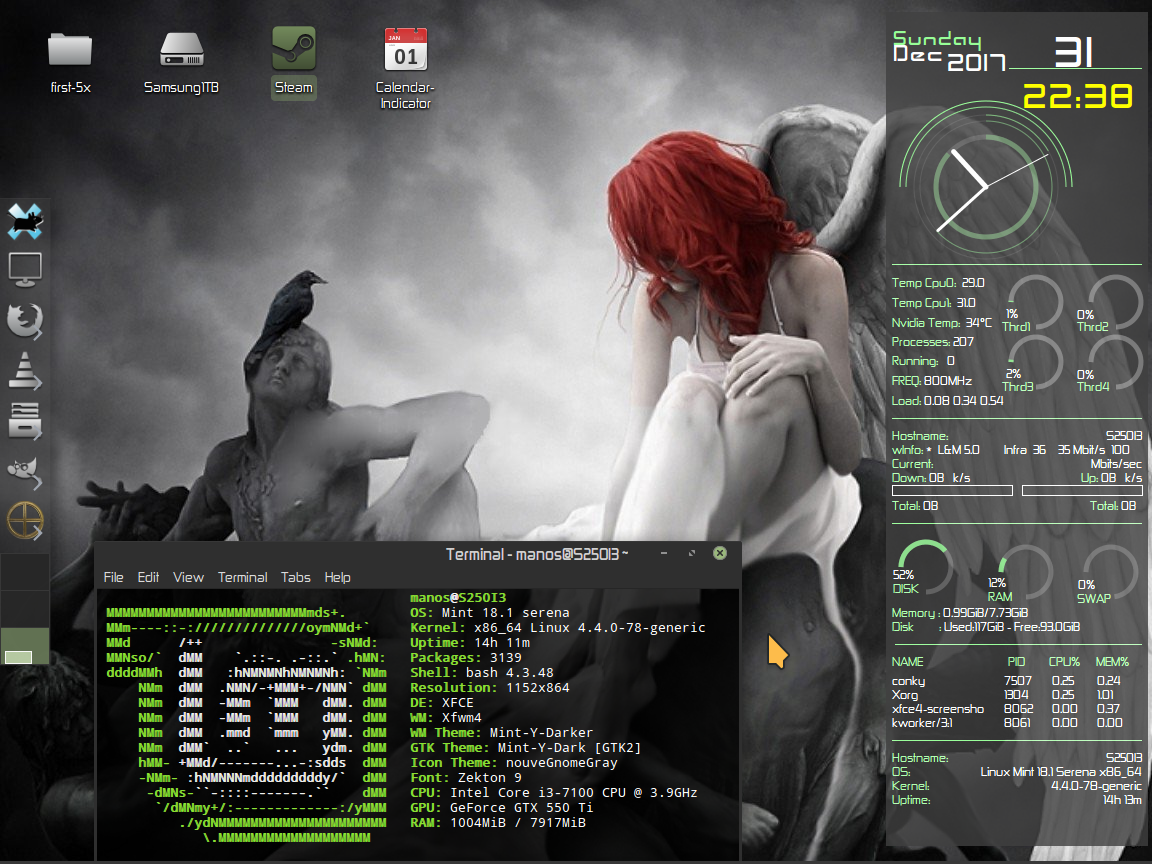Click the 'Packages: 3139' terminal line
Viewport: 1152px width, 864px height.
tap(466, 658)
